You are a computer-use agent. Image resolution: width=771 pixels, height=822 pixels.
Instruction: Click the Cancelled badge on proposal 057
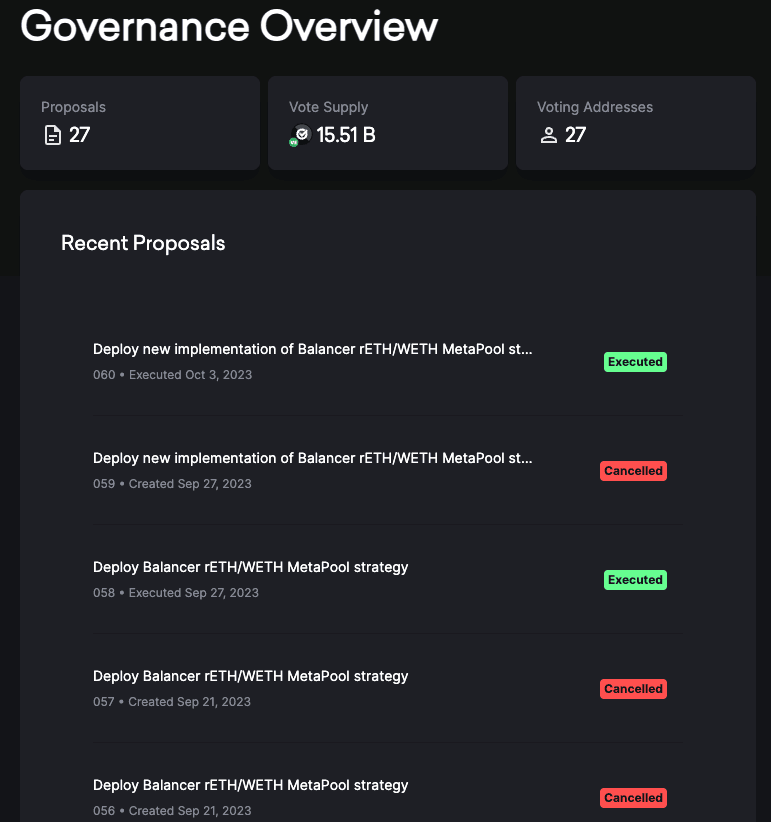(633, 689)
